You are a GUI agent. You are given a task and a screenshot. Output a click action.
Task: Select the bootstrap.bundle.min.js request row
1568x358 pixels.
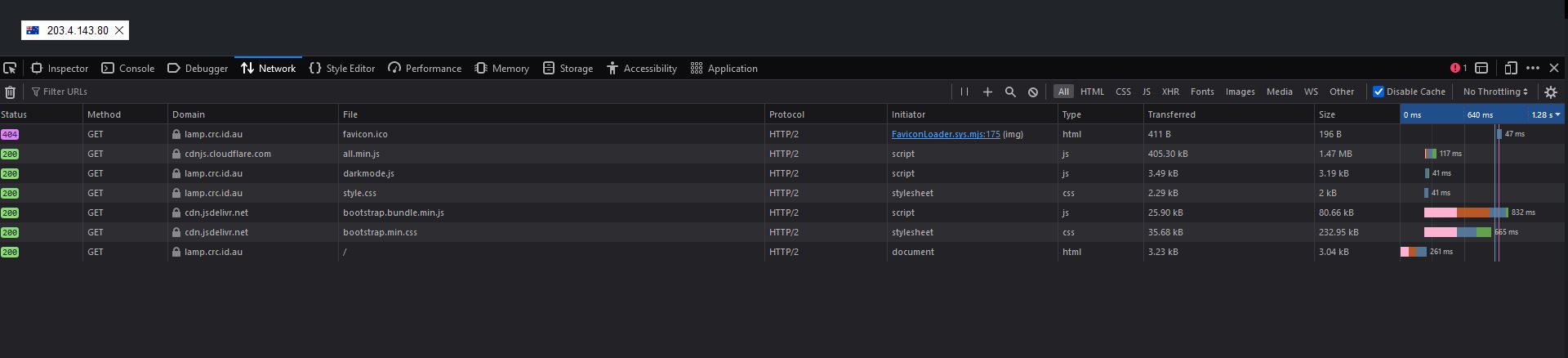pyautogui.click(x=784, y=213)
